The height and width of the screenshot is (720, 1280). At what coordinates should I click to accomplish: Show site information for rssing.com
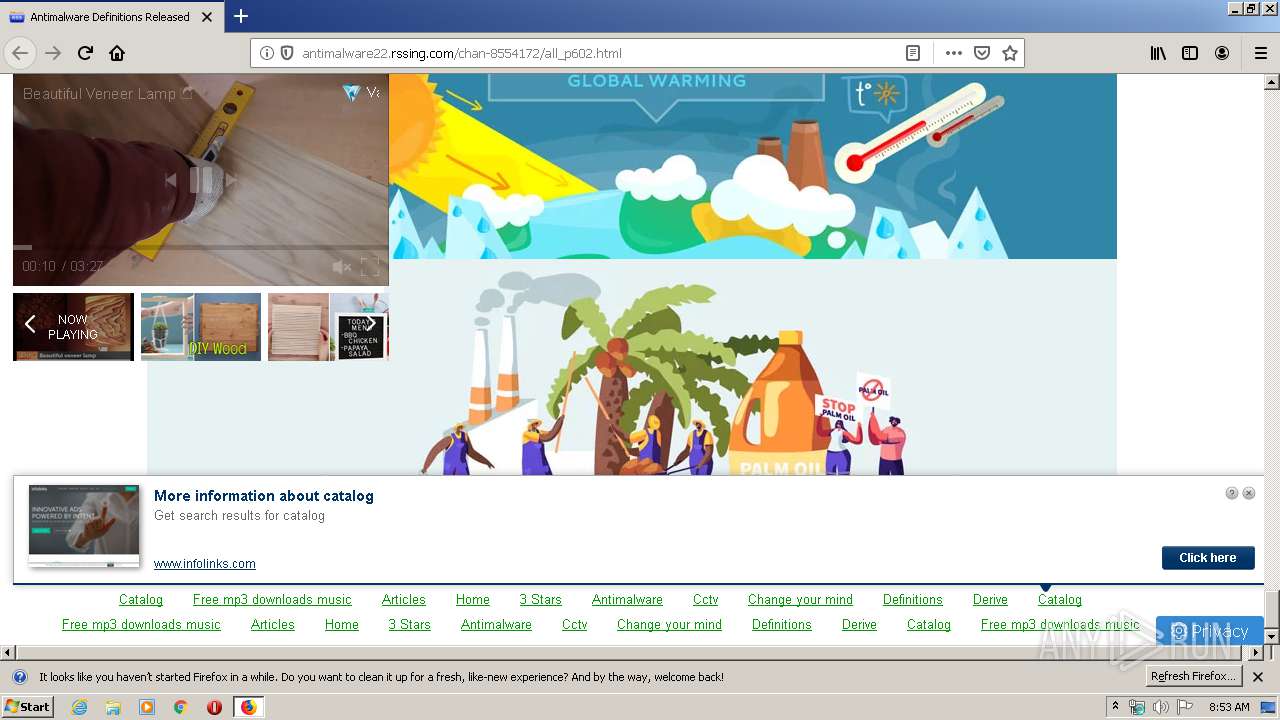click(x=267, y=53)
